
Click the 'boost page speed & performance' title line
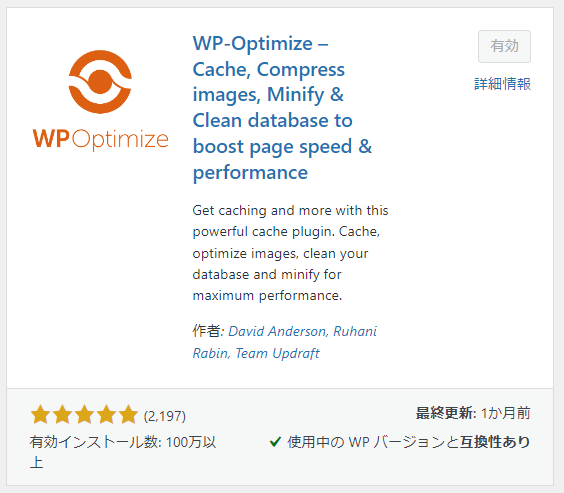click(282, 159)
